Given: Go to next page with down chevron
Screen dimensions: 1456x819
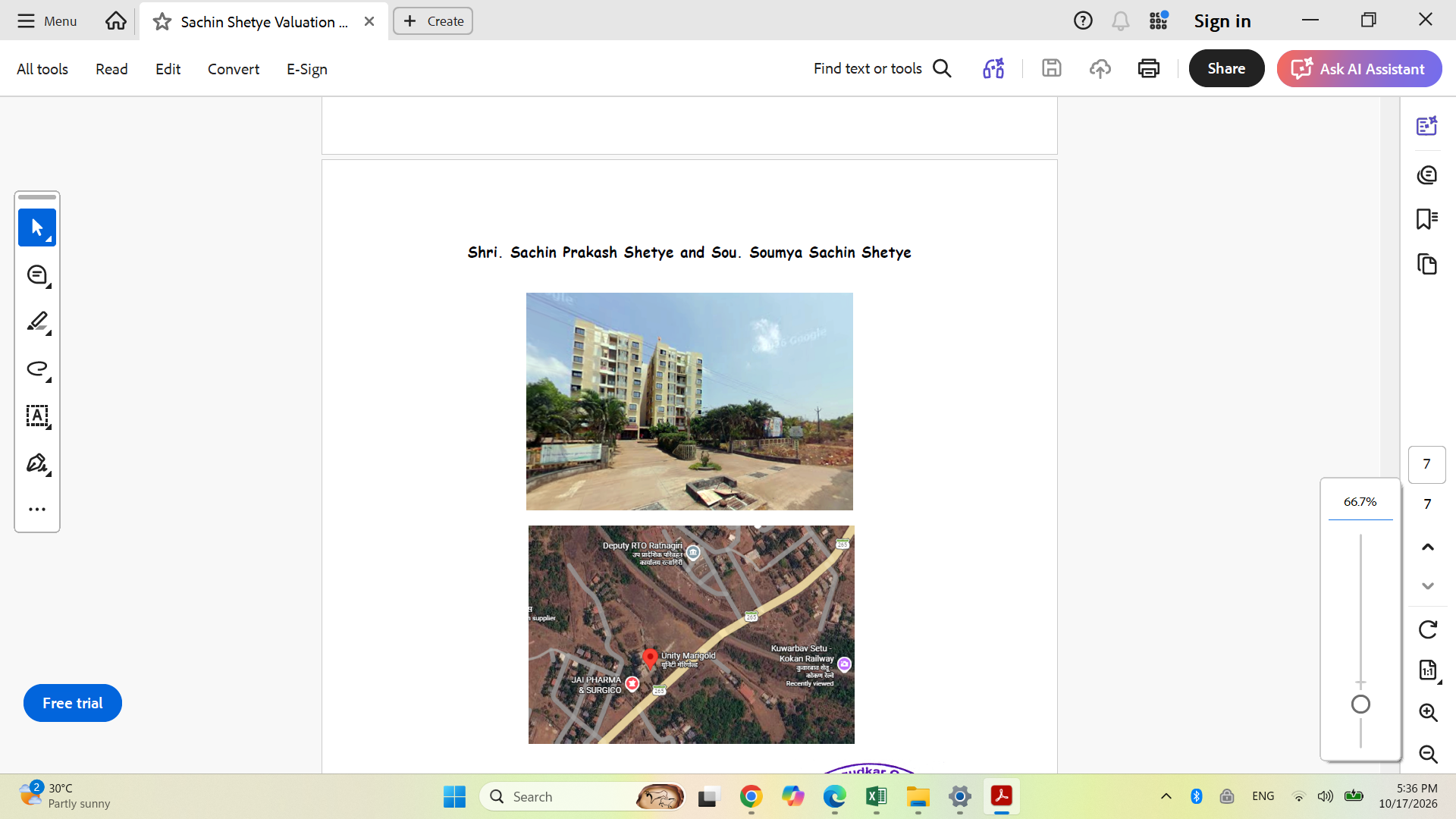Looking at the screenshot, I should pos(1428,586).
